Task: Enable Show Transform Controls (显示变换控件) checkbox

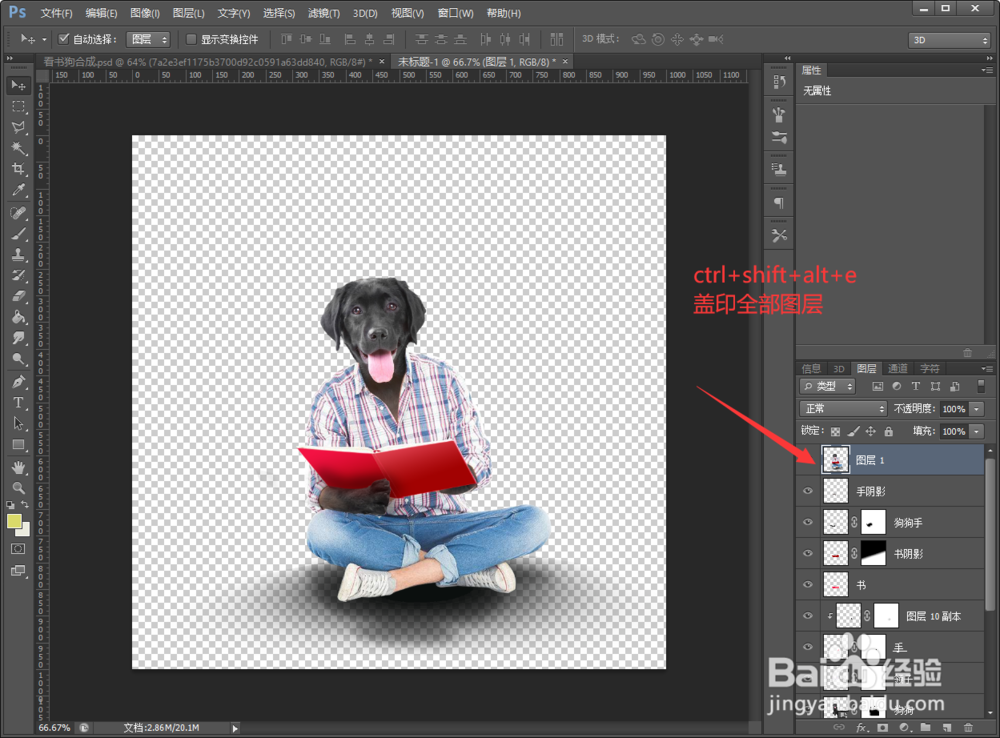Action: [x=191, y=39]
